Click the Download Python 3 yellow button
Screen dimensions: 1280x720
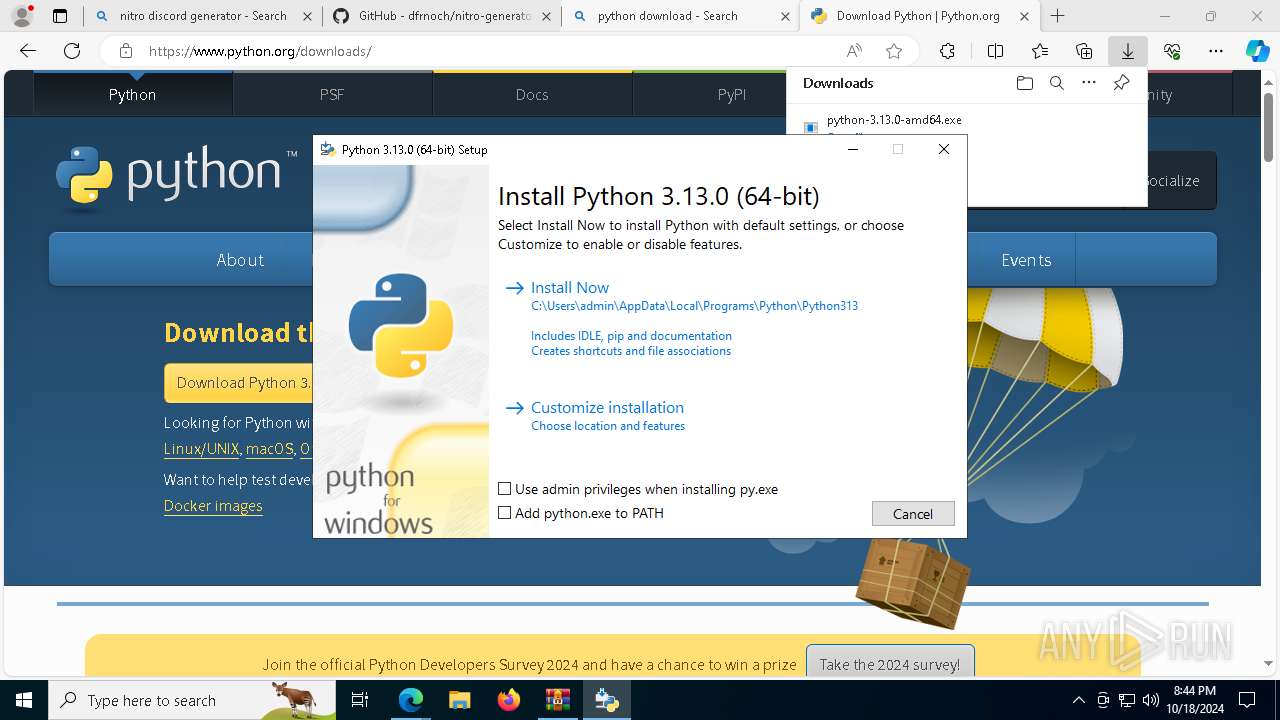pos(239,382)
